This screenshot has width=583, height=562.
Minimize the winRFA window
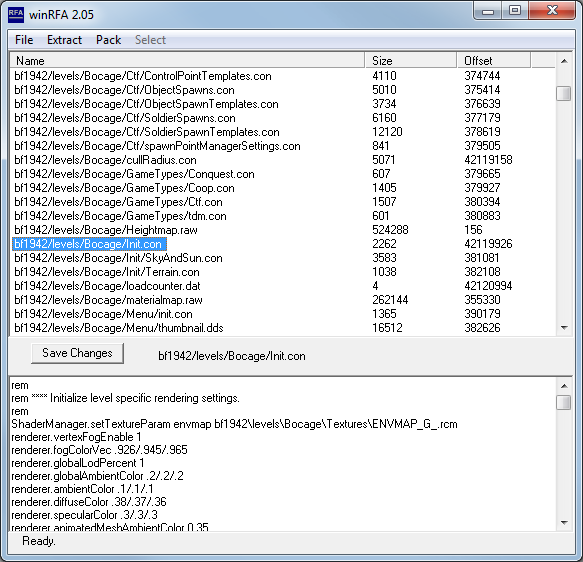(488, 11)
